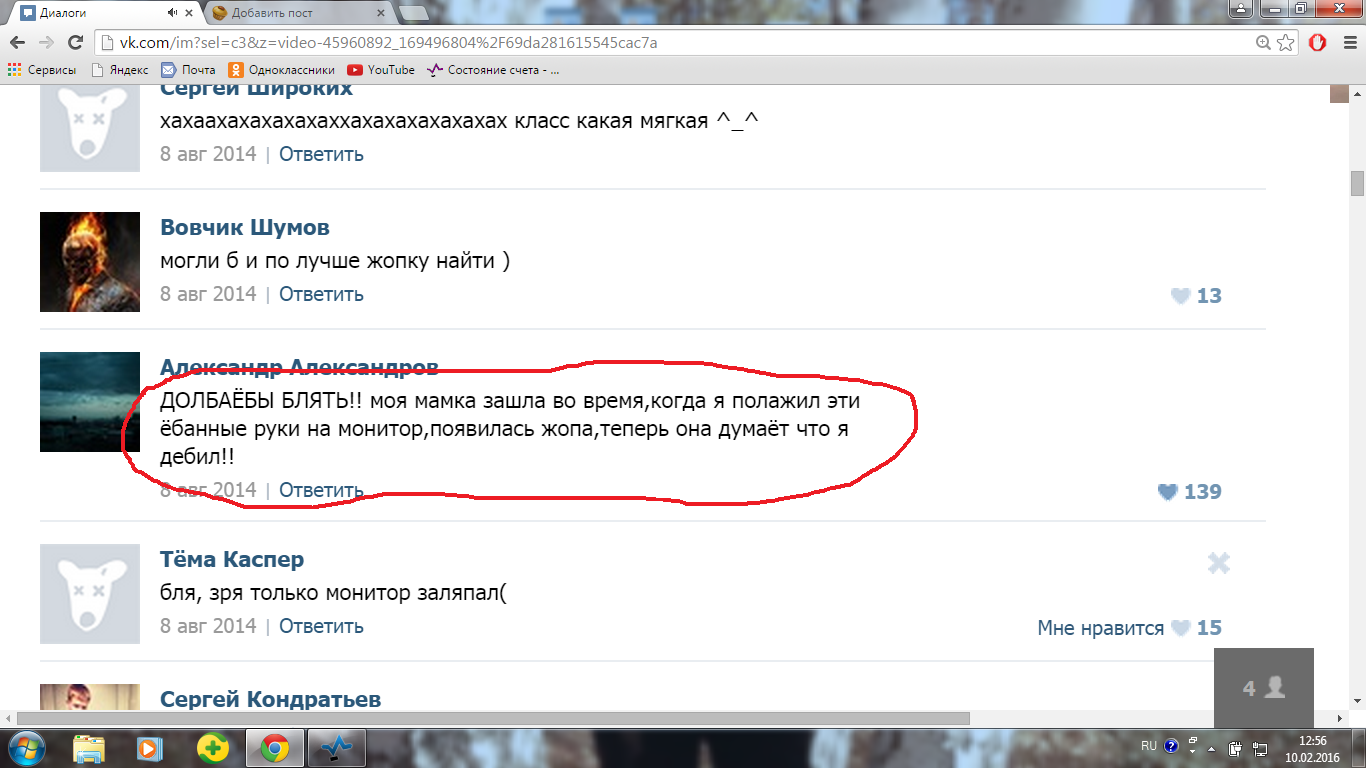Open the Chrome hamburger menu

click(1347, 43)
